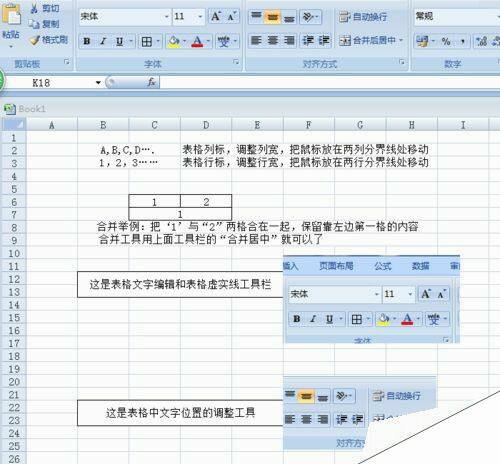Screen dimensions: 500x464
Task: Click the Paste (粘贴) clipboard icon
Action: tap(12, 14)
